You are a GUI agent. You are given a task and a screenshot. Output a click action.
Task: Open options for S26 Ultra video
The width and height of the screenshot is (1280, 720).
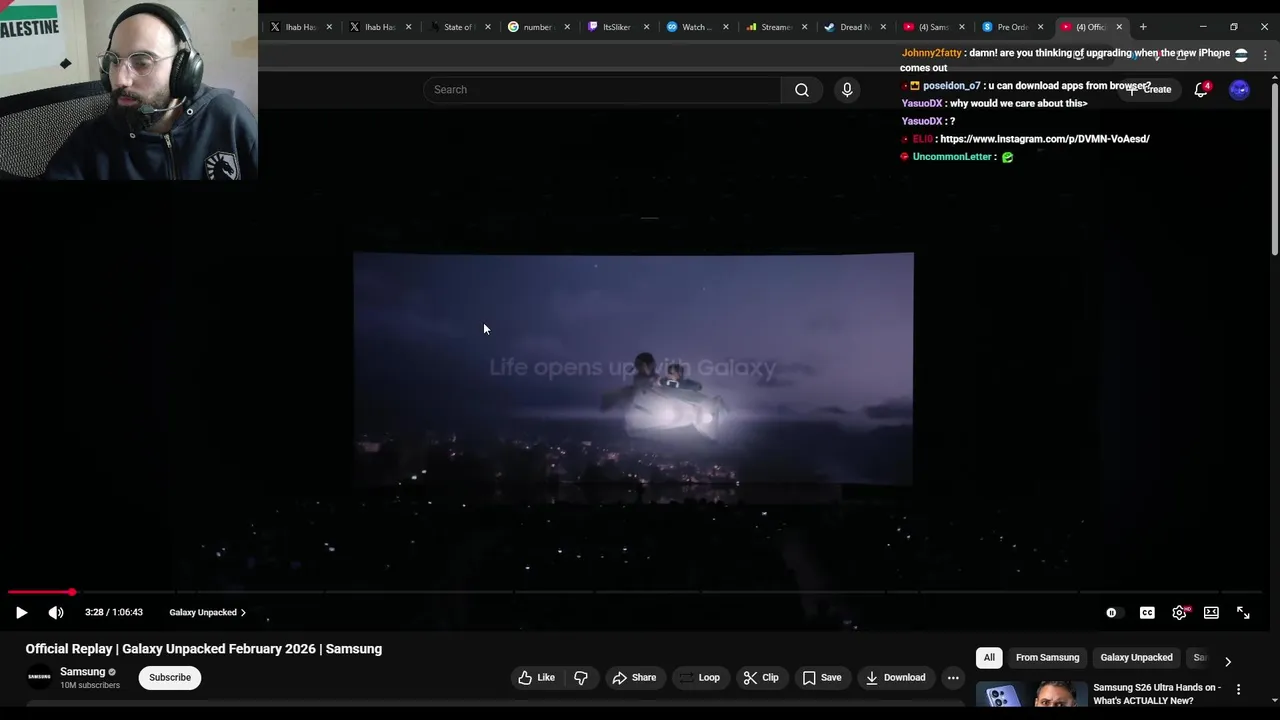tap(1238, 689)
